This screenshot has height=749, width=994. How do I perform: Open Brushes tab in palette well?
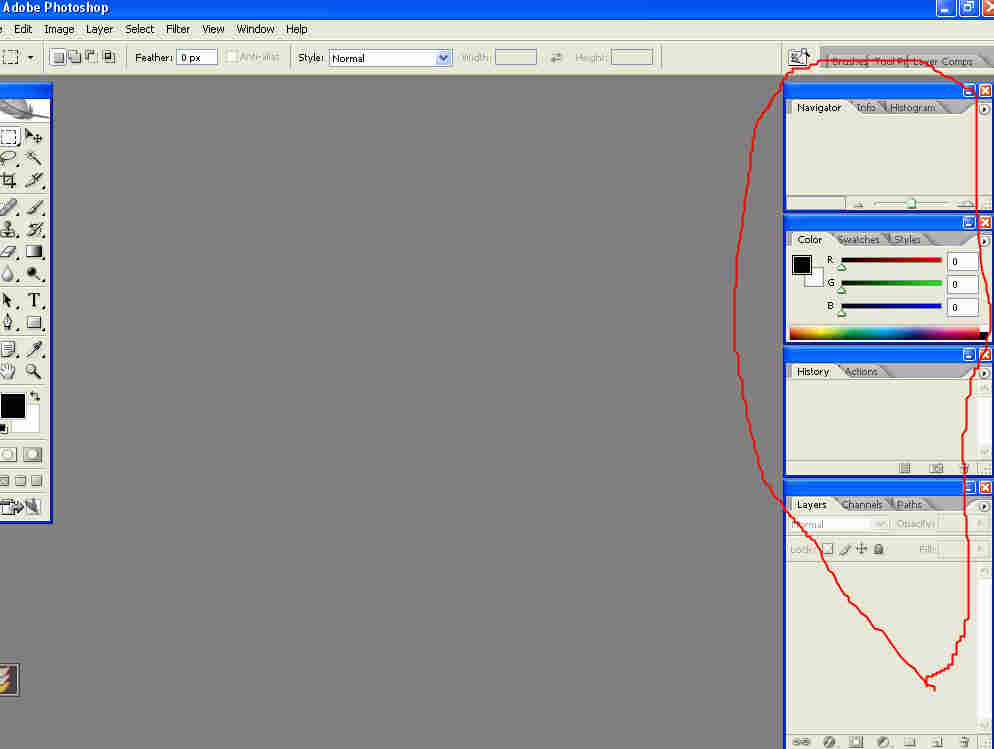tap(848, 61)
